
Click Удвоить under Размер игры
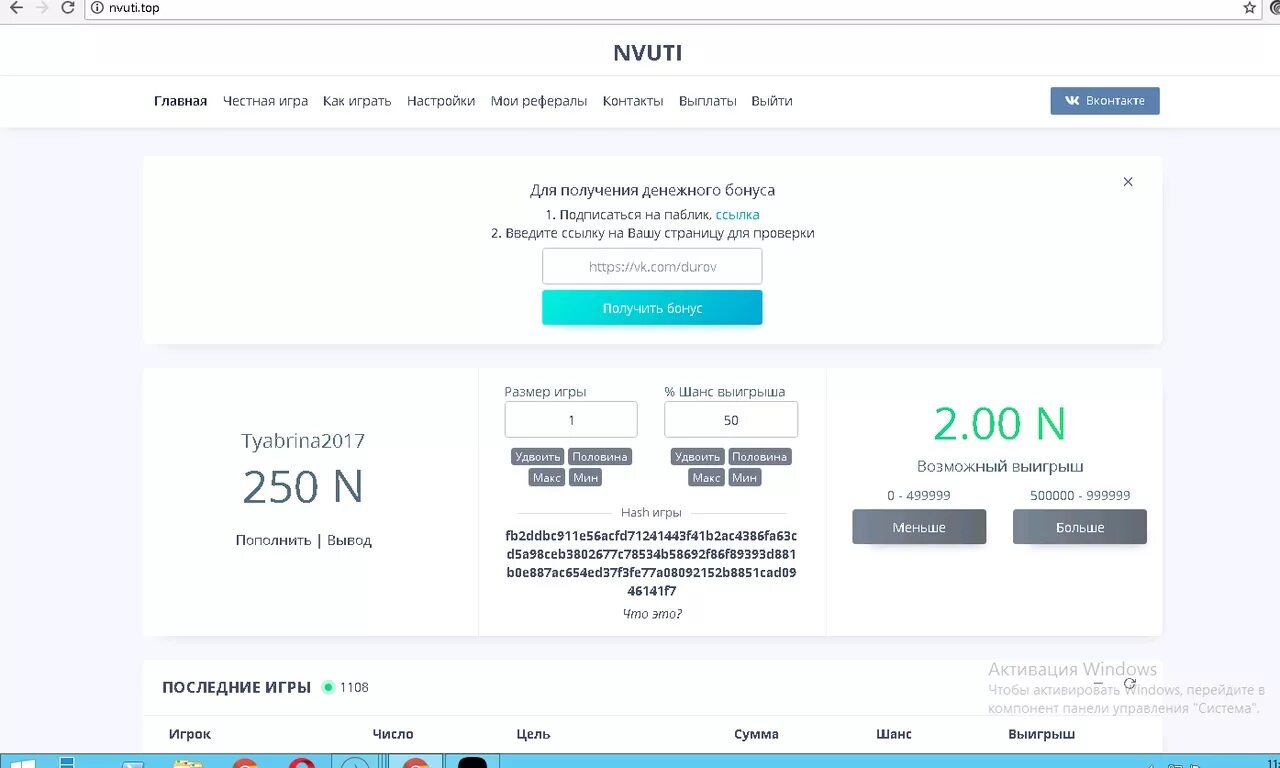[x=538, y=457]
